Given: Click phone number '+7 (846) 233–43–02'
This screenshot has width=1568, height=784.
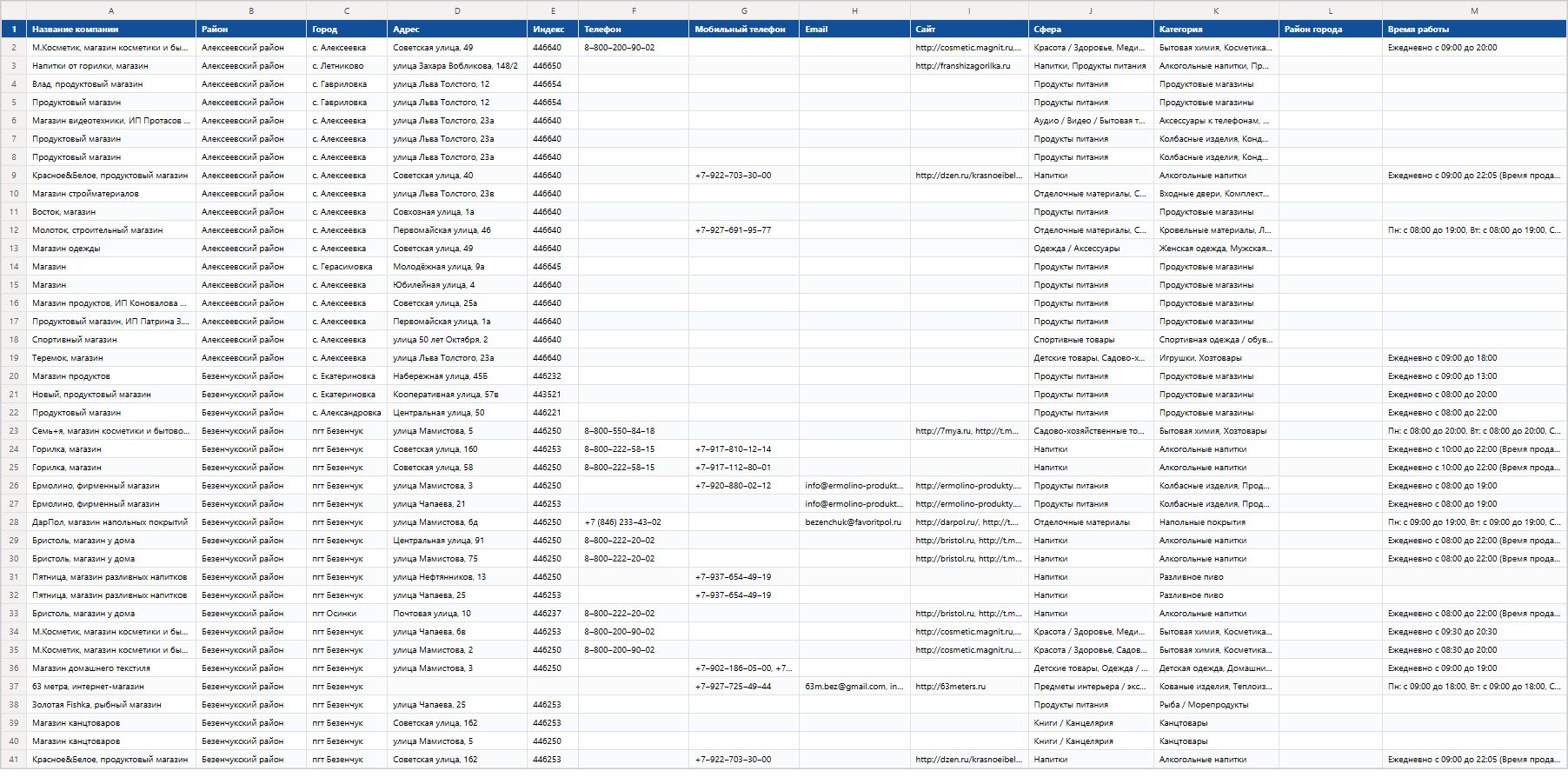Looking at the screenshot, I should [634, 522].
